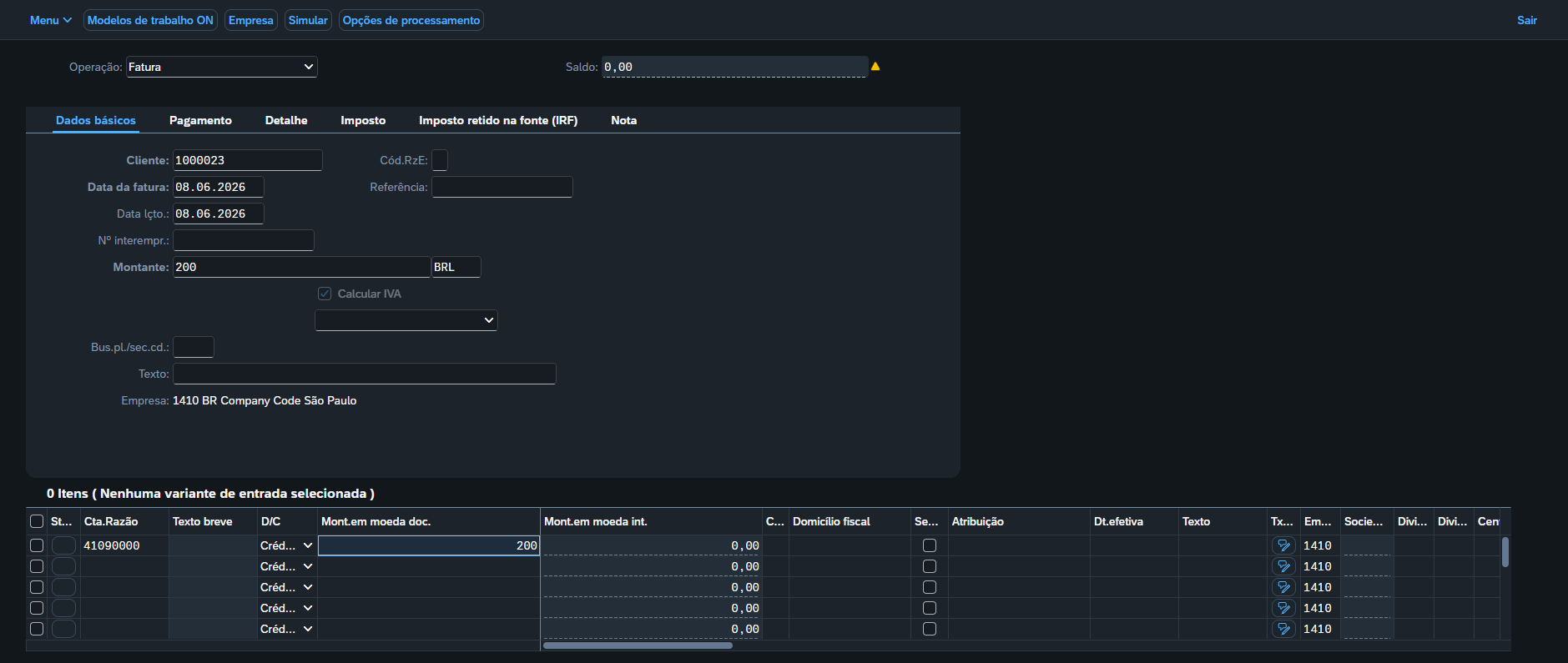This screenshot has width=1568, height=663.
Task: Click the Sair link
Action: 1527,20
